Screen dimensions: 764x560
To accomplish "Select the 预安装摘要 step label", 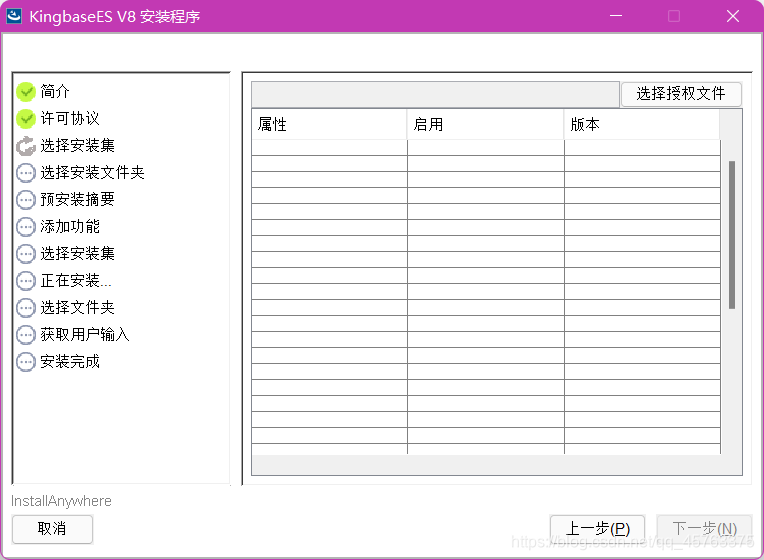I will tap(77, 199).
